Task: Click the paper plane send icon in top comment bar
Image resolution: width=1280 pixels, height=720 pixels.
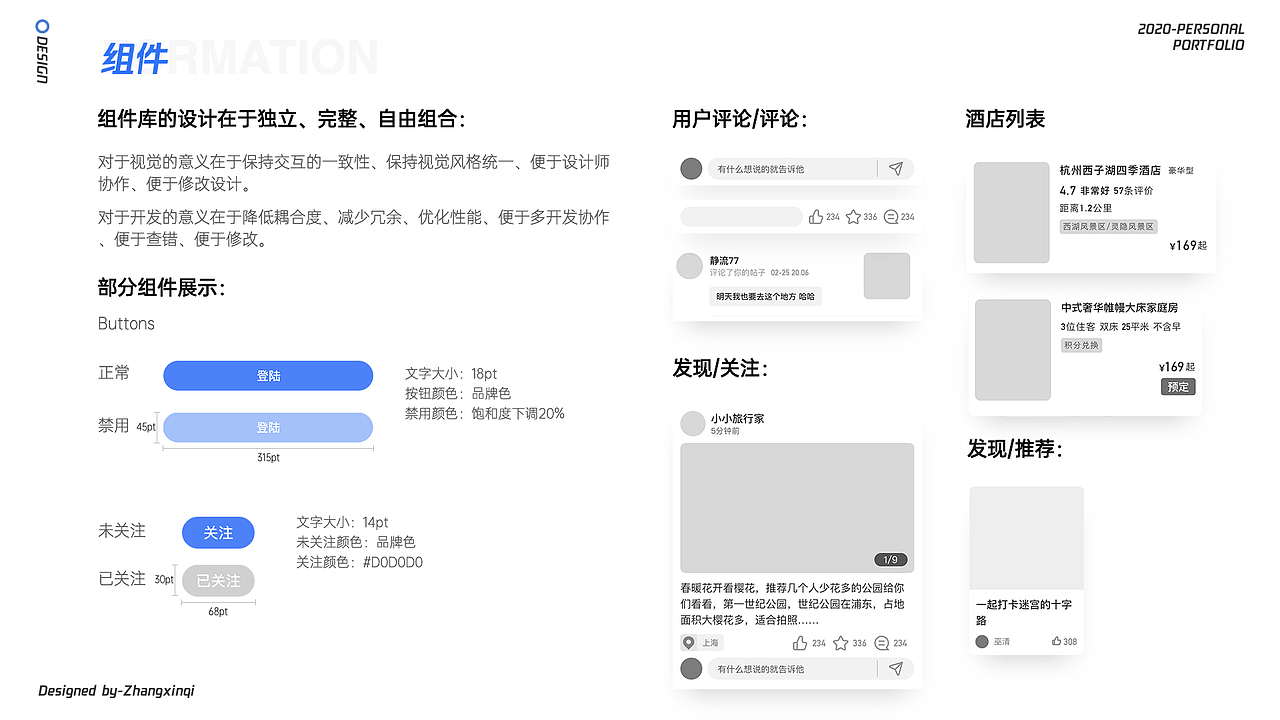Action: point(897,168)
